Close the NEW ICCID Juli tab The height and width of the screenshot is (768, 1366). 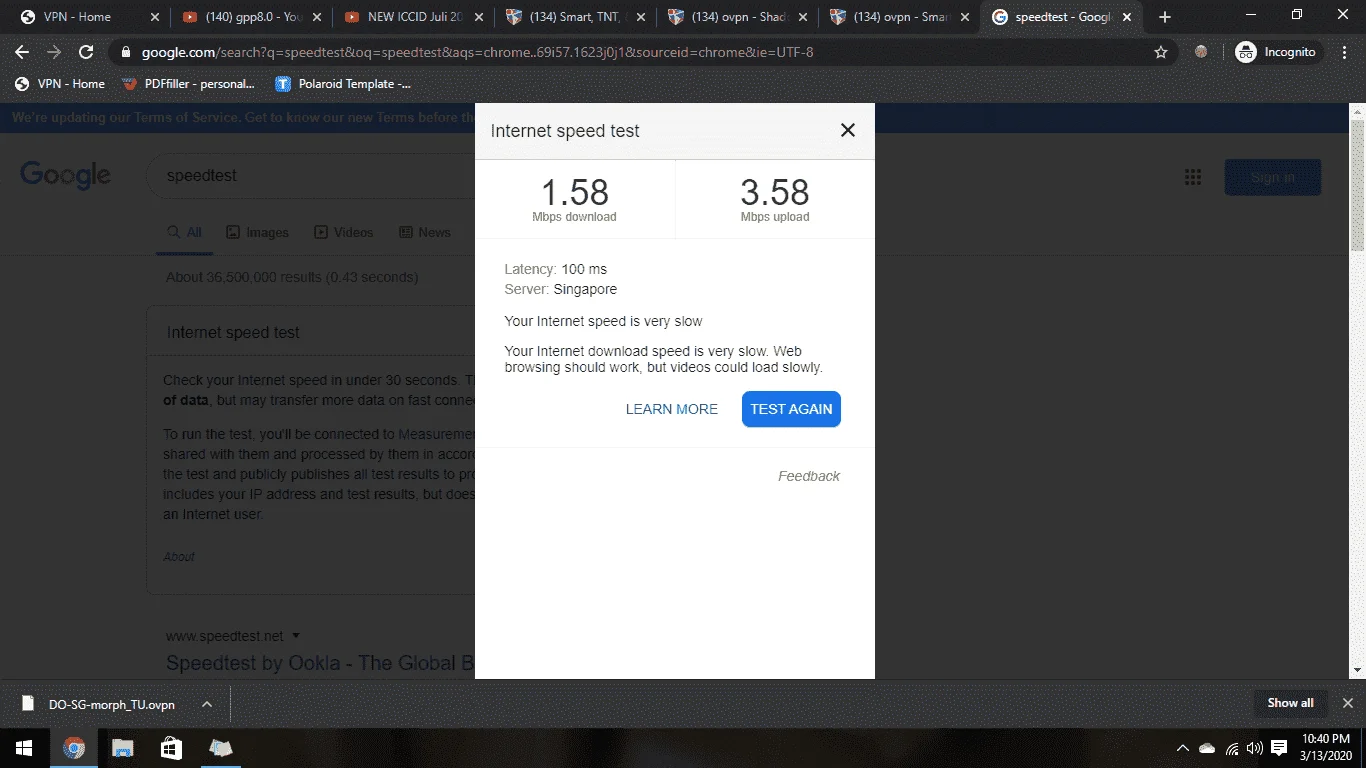coord(477,17)
